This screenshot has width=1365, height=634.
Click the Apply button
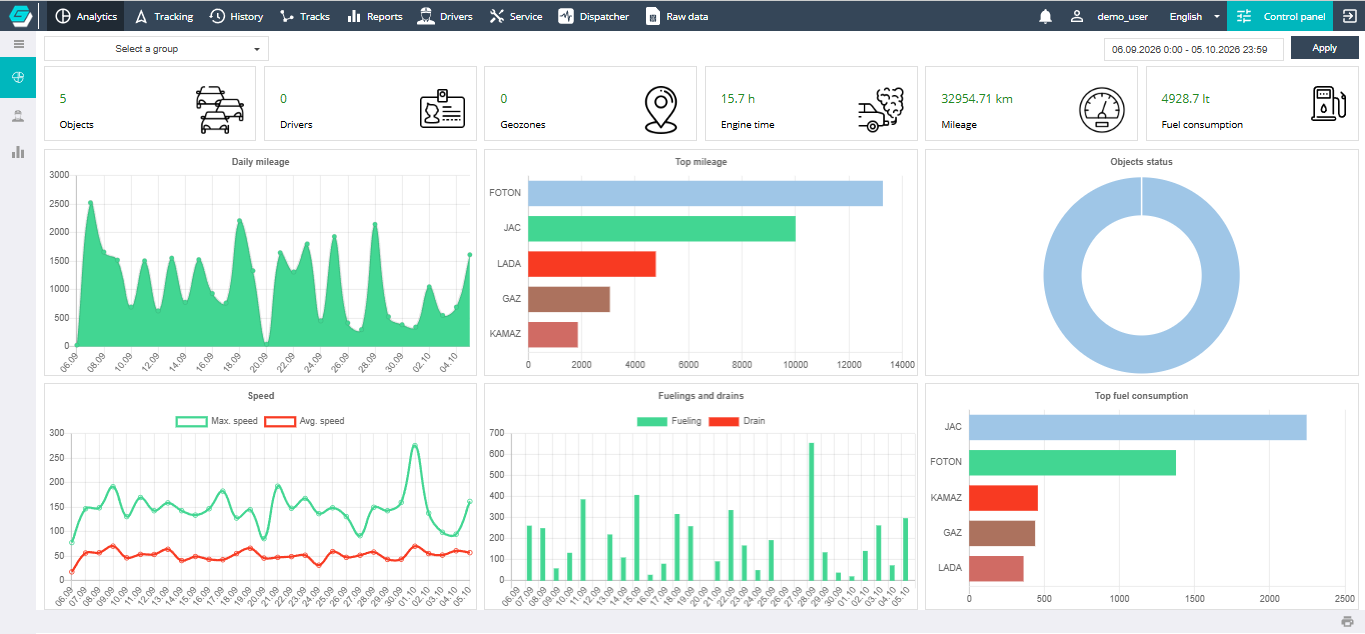click(x=1324, y=48)
